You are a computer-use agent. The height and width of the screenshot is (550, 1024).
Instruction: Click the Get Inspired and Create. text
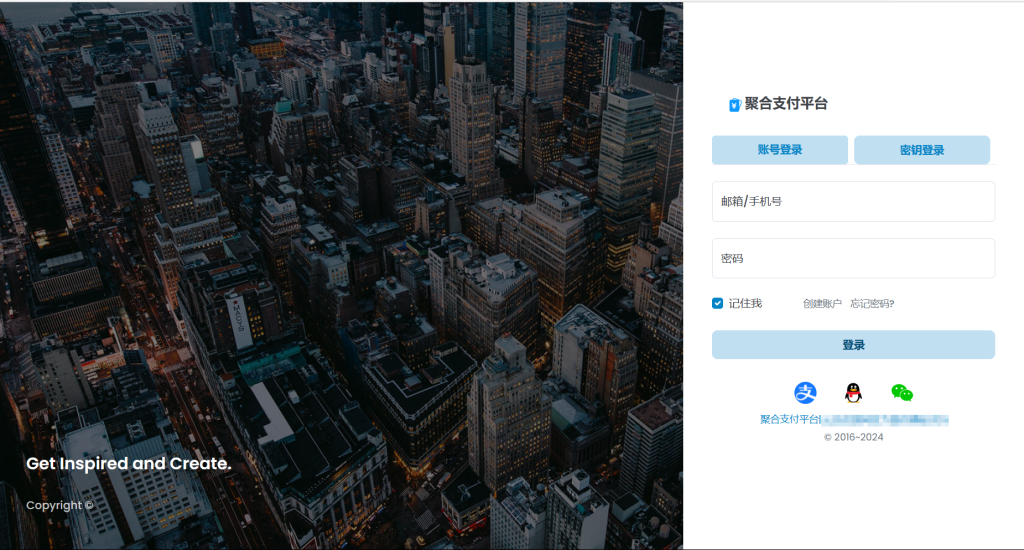[129, 463]
